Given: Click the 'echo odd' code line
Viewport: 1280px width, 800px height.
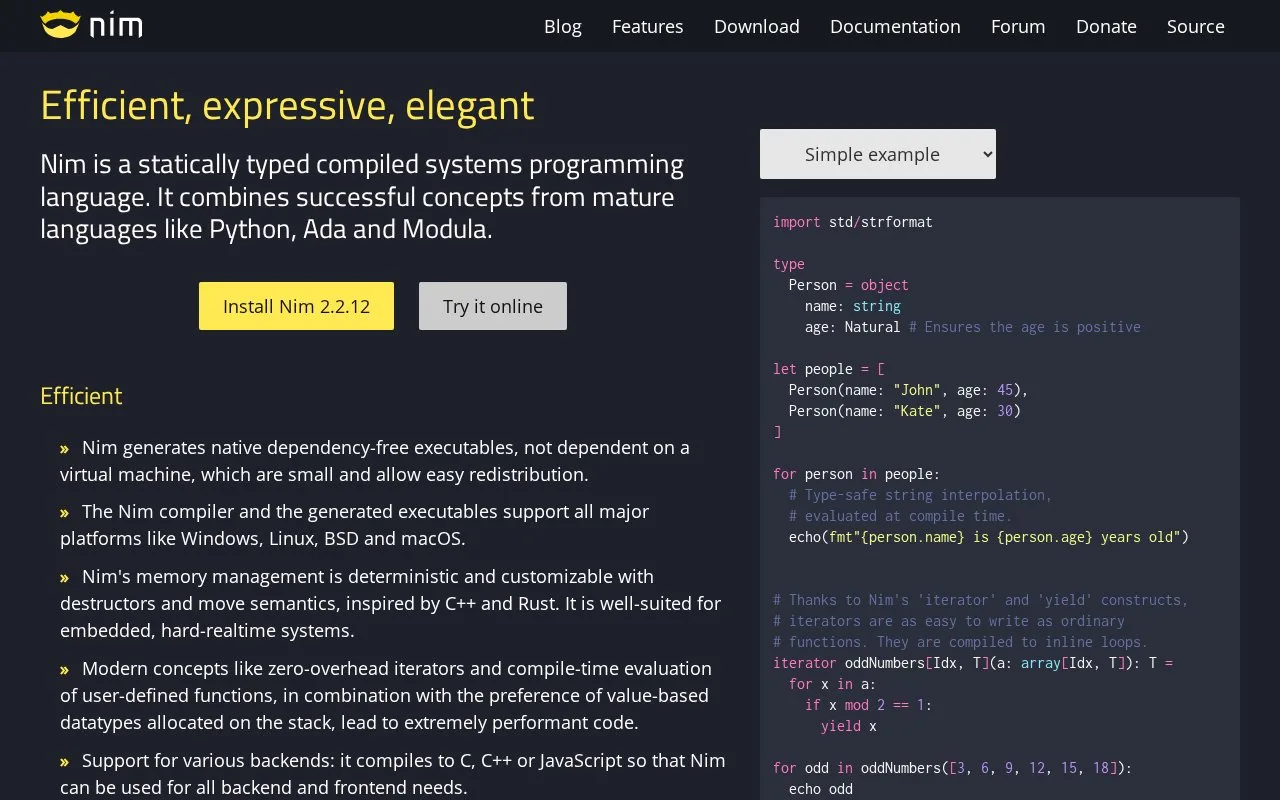Looking at the screenshot, I should click(x=821, y=789).
